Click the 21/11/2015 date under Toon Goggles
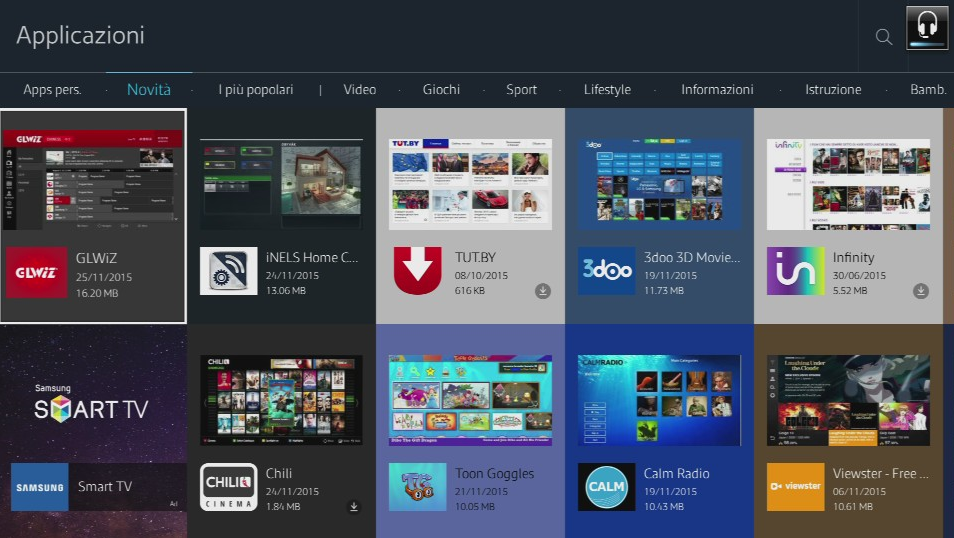Viewport: 954px width, 538px height. [481, 491]
